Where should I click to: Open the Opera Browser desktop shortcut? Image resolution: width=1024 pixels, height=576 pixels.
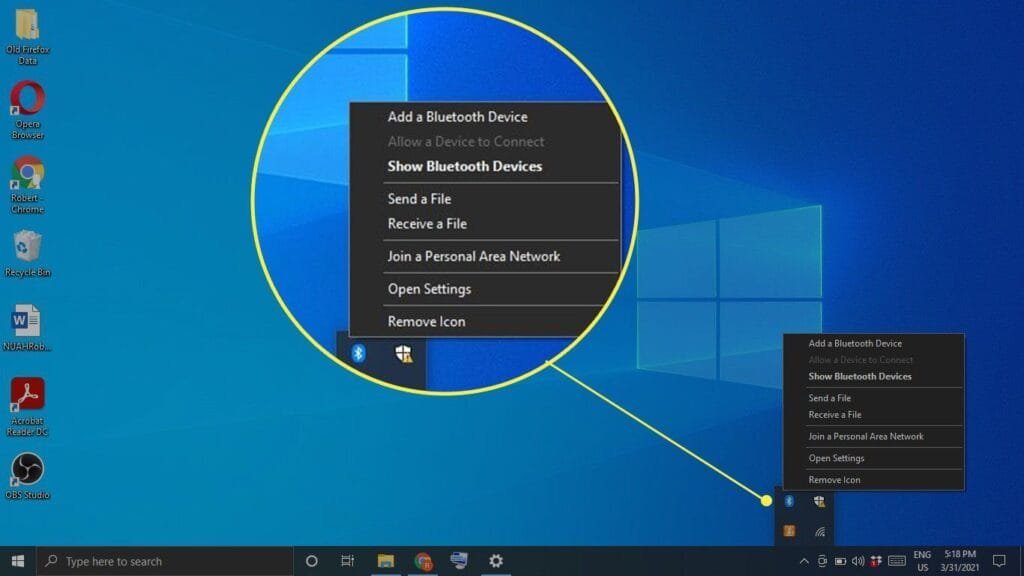(28, 100)
